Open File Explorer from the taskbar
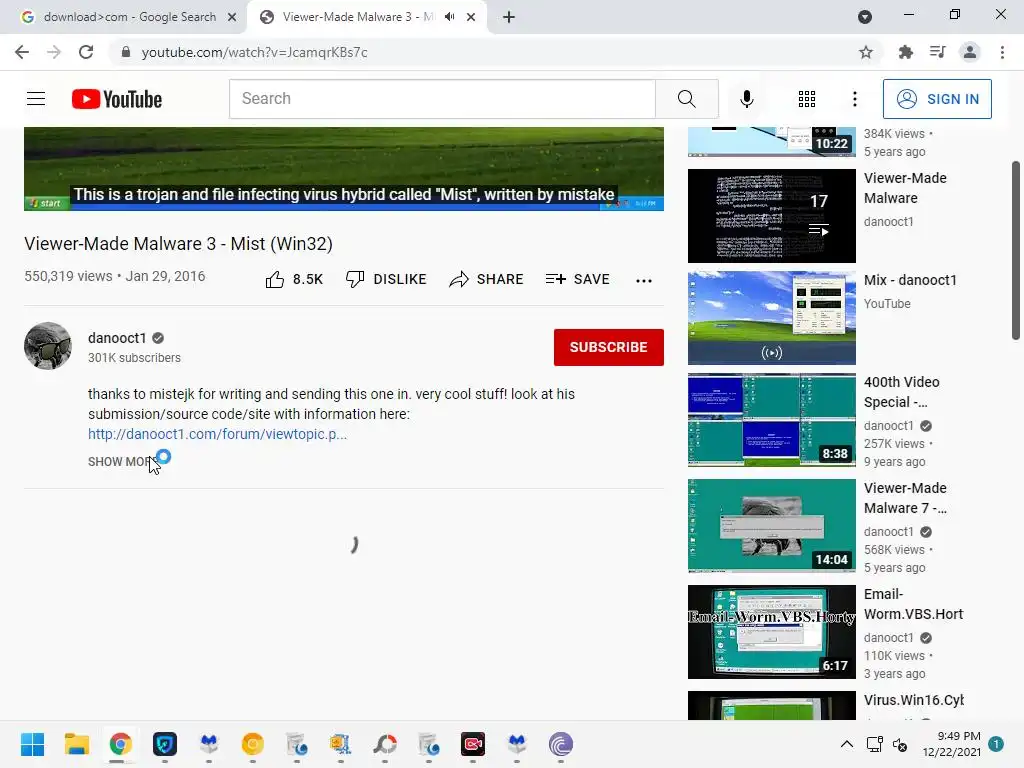 coord(76,744)
